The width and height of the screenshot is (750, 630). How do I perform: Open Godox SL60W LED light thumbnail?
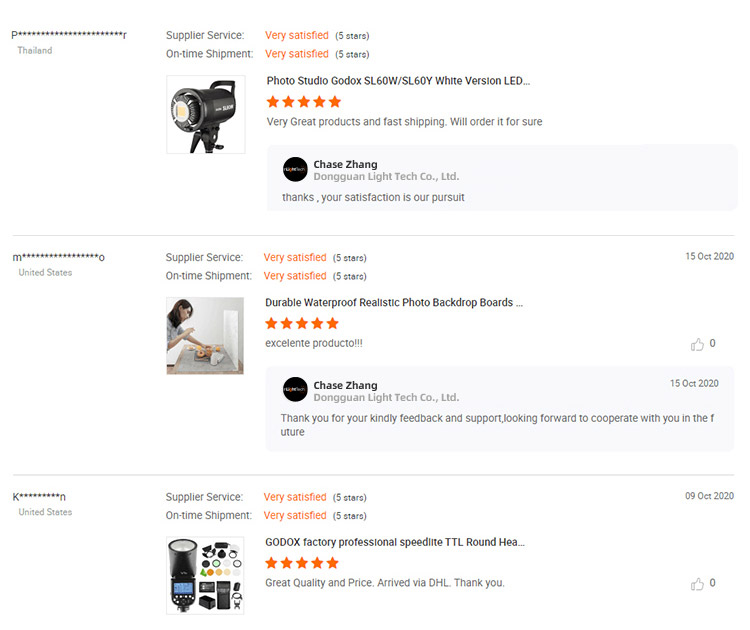pyautogui.click(x=205, y=115)
